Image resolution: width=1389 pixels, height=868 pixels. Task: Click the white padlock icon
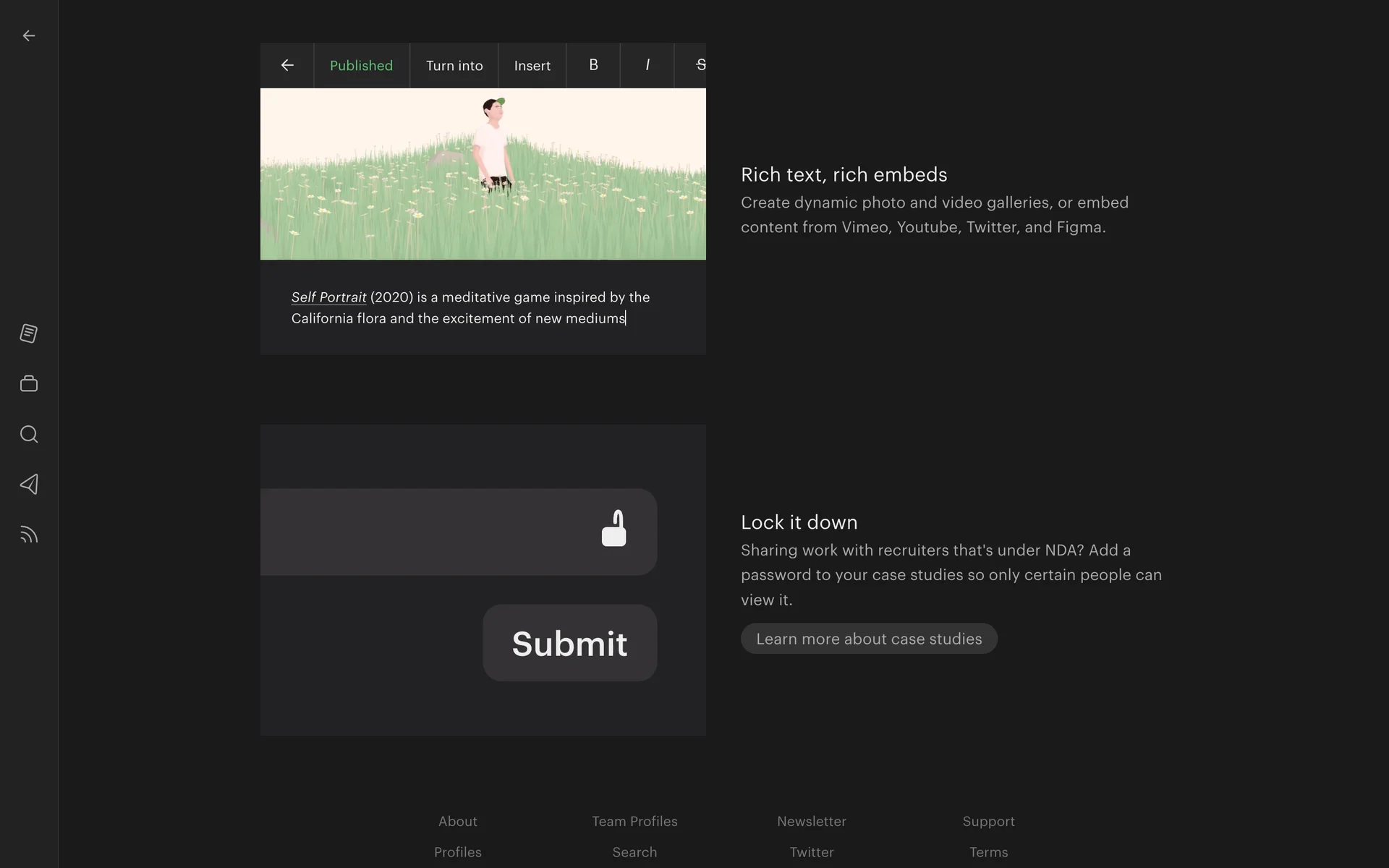tap(613, 529)
